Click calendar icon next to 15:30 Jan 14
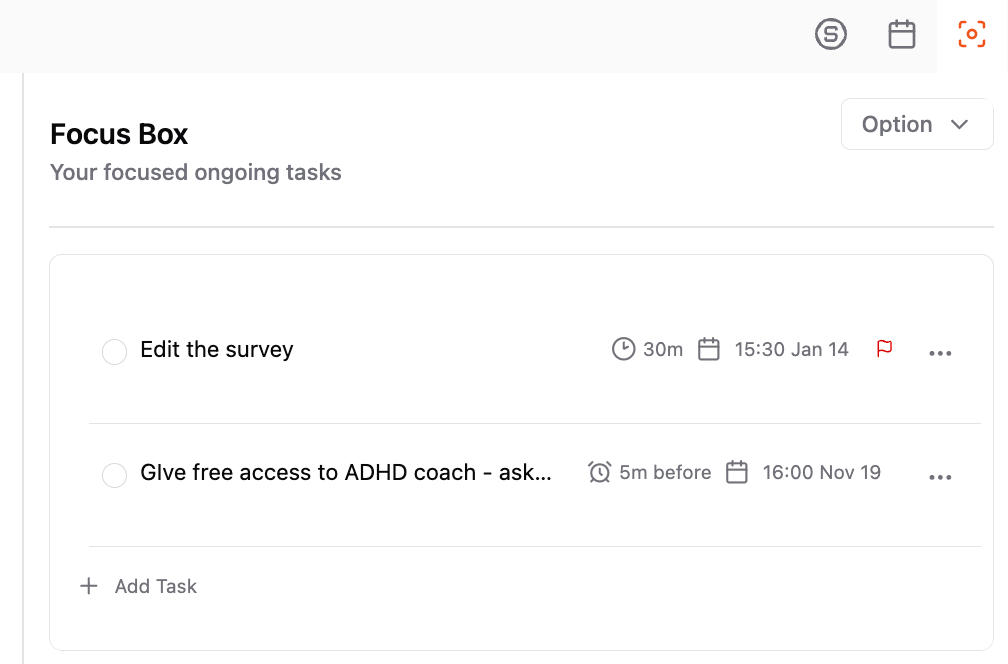 click(708, 349)
